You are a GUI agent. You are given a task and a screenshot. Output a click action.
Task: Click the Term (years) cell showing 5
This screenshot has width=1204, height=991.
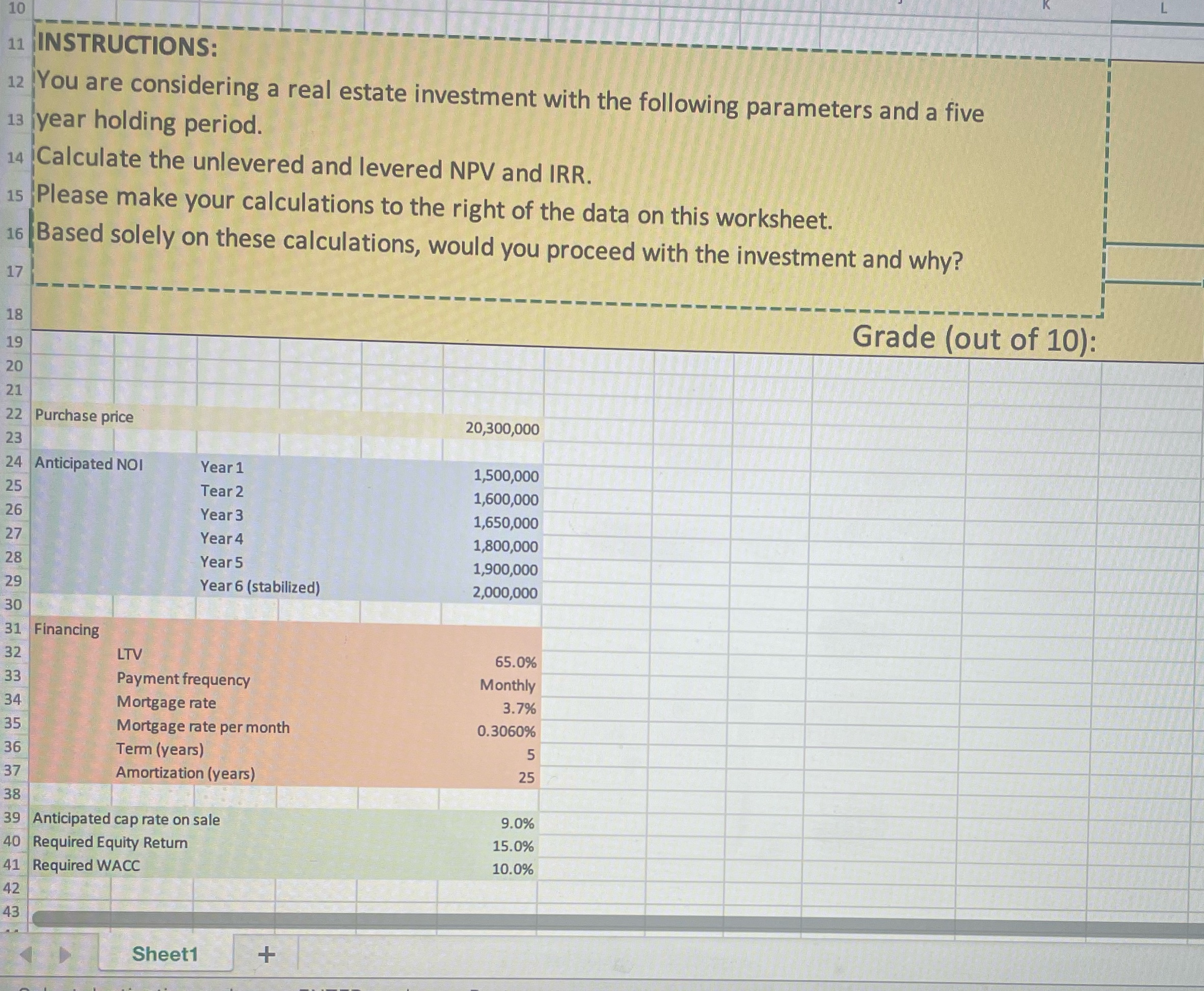530,754
